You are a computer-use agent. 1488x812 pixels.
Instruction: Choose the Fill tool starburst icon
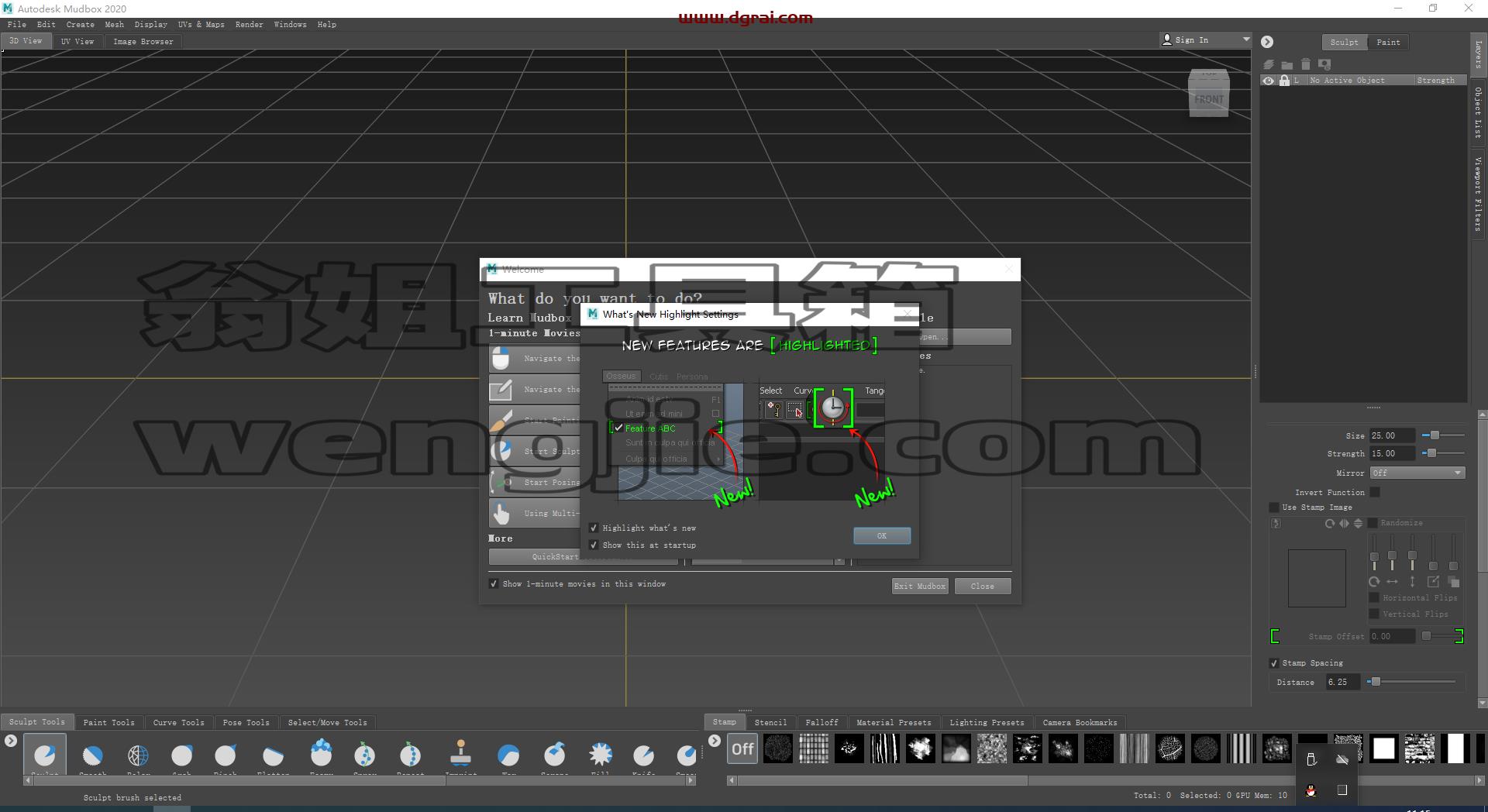coord(600,754)
